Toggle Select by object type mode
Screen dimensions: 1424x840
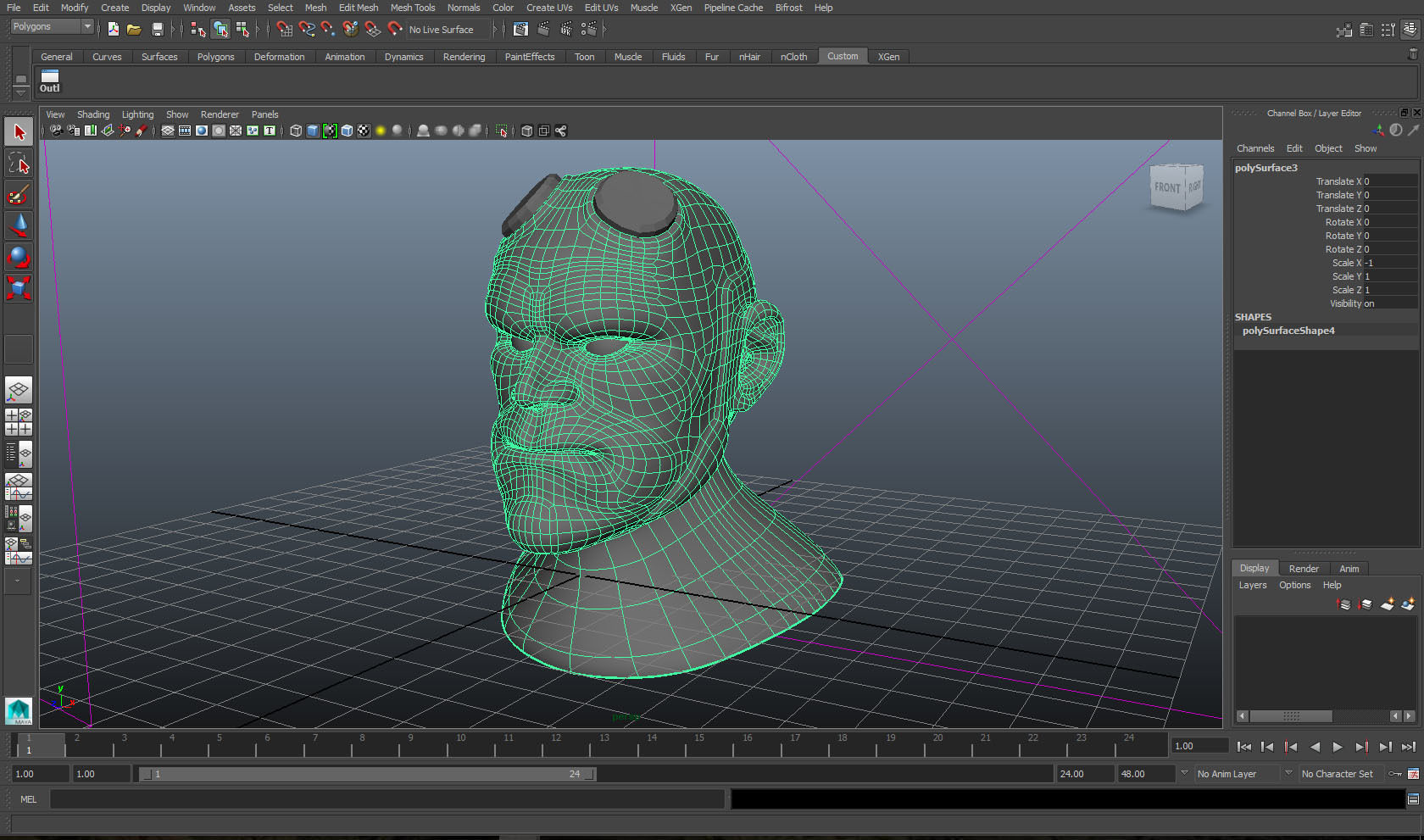220,30
